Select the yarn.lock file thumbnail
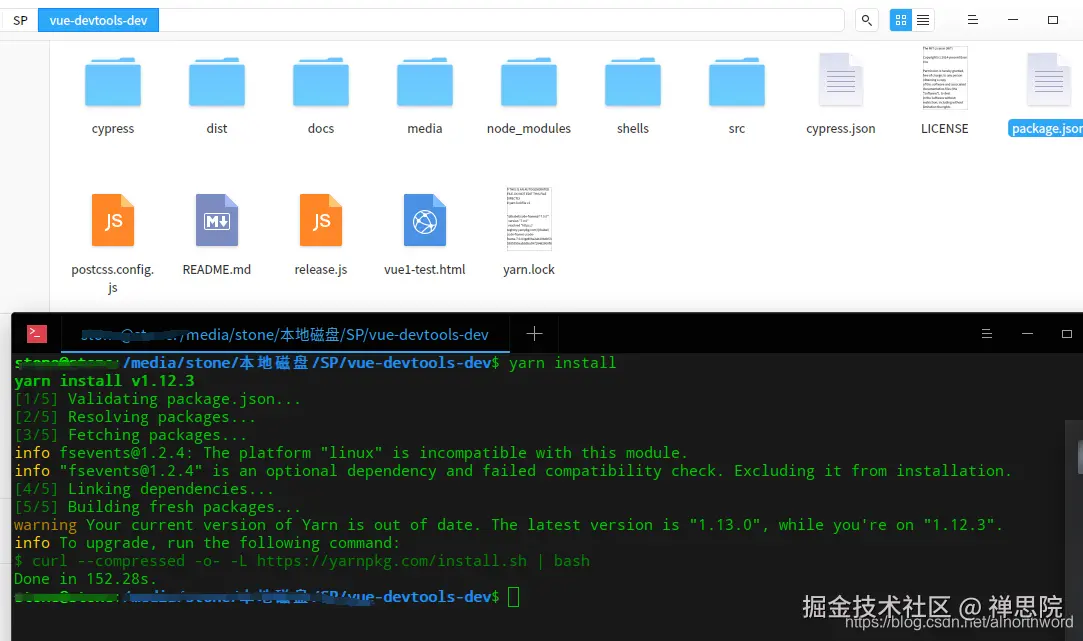The image size is (1083, 641). click(528, 218)
